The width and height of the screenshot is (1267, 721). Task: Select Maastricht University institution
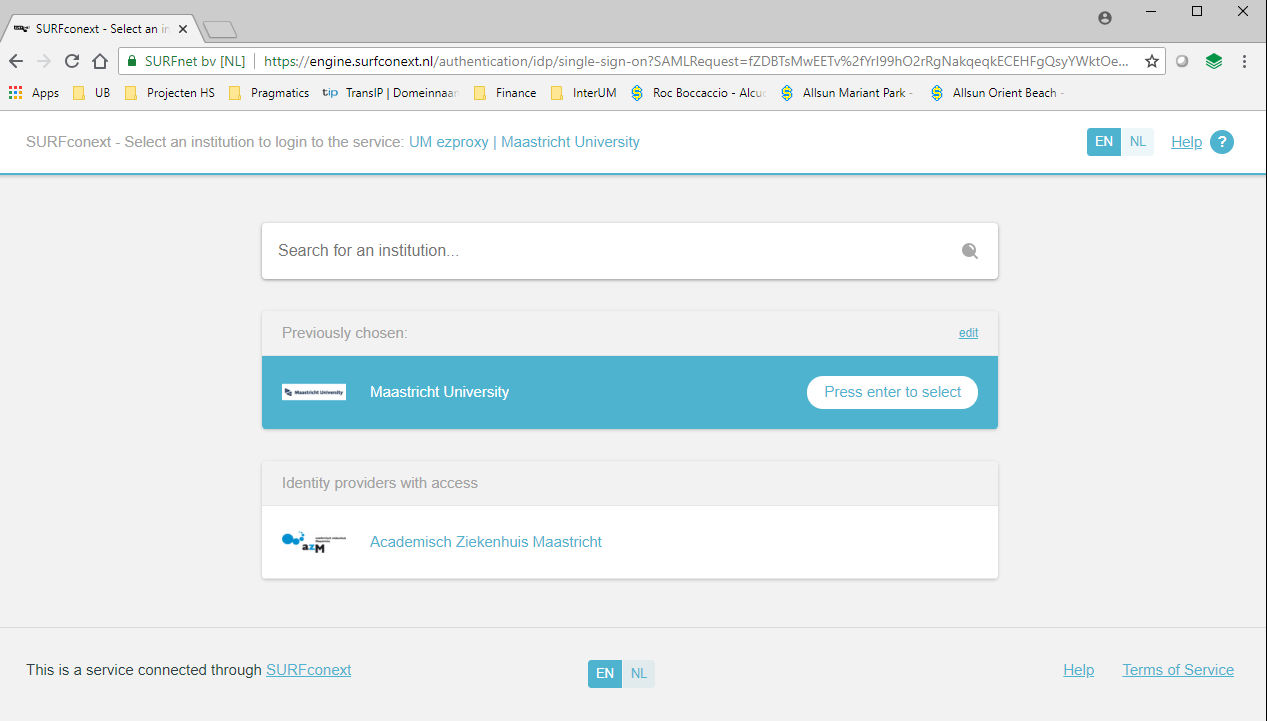click(x=630, y=392)
